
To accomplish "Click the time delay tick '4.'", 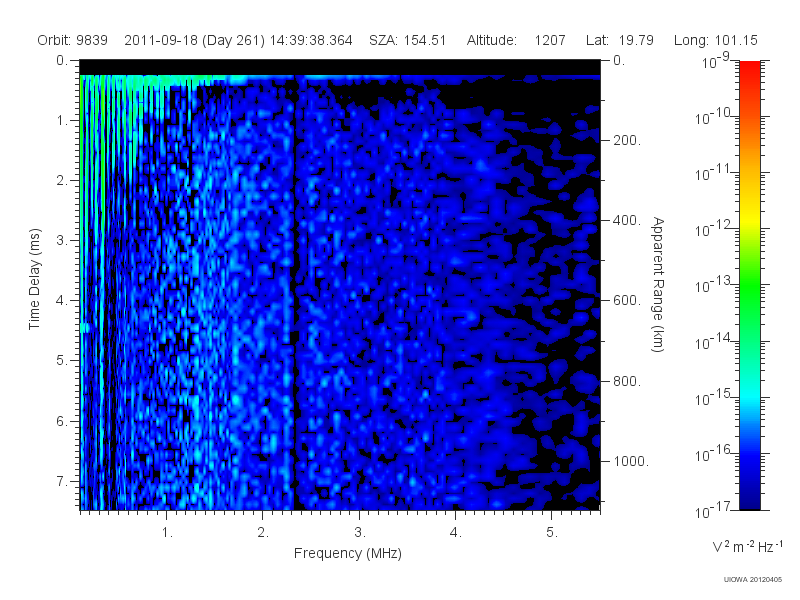I will [62, 301].
